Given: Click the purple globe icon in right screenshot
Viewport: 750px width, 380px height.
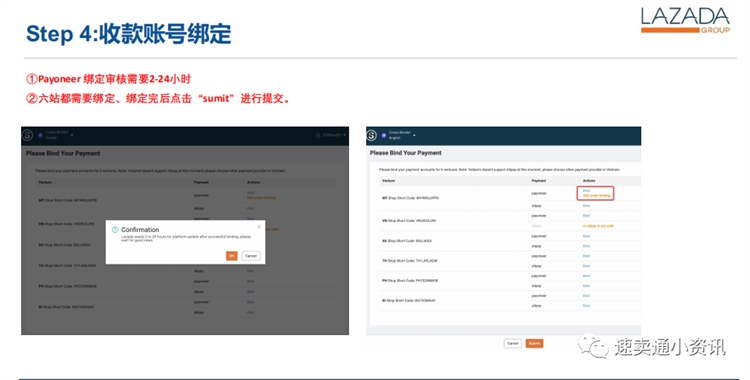Looking at the screenshot, I should (384, 135).
